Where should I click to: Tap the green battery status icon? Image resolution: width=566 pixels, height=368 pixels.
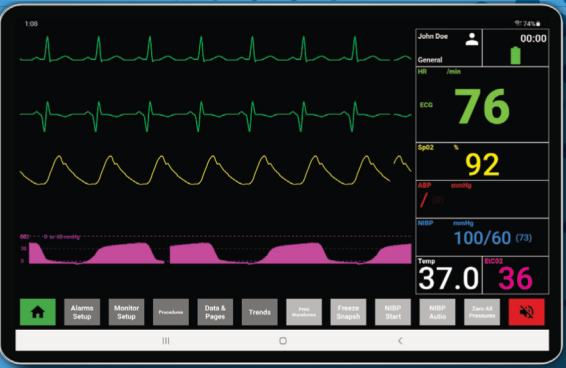point(515,56)
